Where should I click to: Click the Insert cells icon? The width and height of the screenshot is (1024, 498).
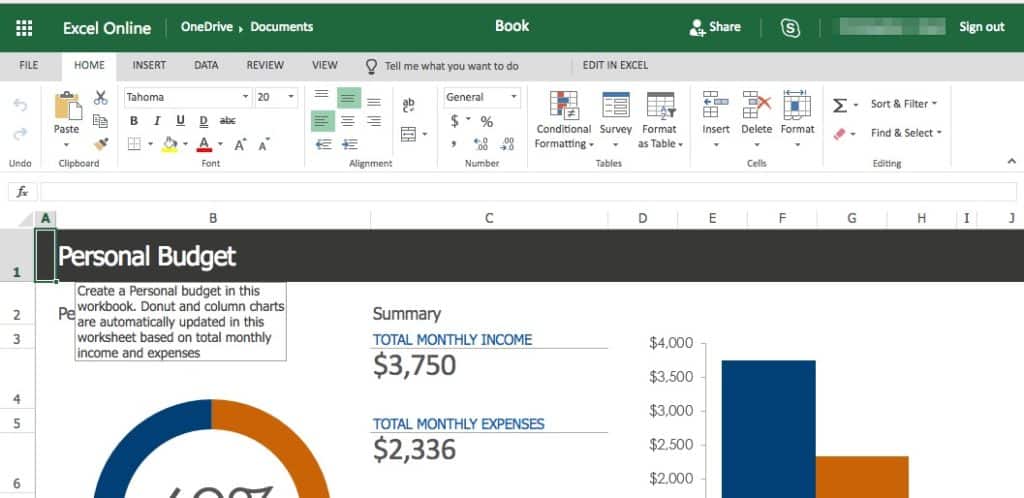point(716,104)
